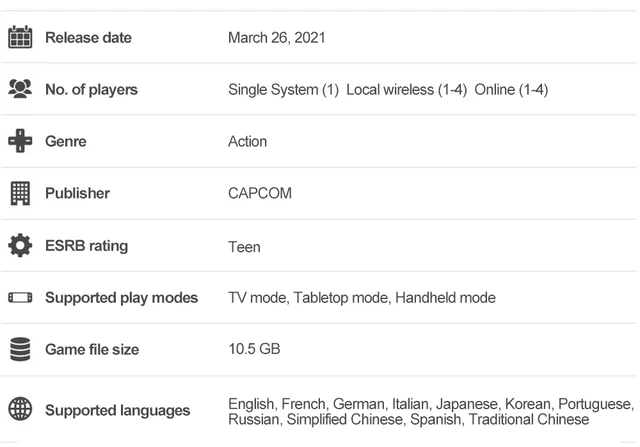The width and height of the screenshot is (640, 447).
Task: Click the TV mode, Tabletop mode text
Action: tap(308, 298)
